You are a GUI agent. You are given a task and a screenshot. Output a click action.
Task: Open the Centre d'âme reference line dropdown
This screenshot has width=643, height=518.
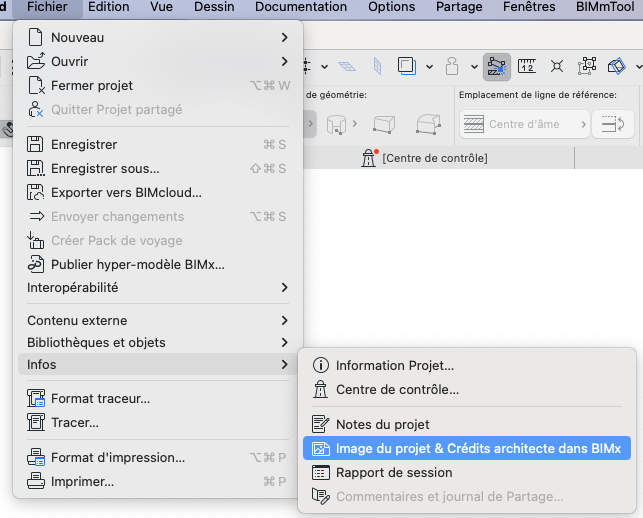(x=524, y=124)
